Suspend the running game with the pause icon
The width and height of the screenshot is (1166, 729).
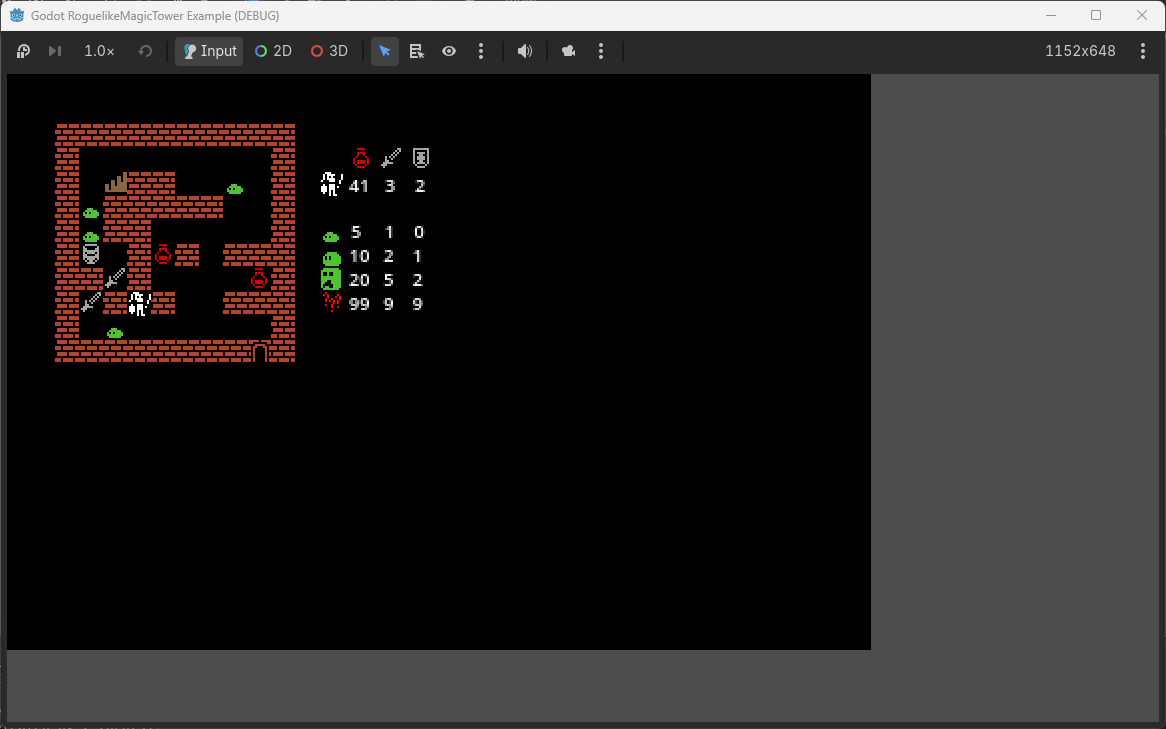point(23,51)
